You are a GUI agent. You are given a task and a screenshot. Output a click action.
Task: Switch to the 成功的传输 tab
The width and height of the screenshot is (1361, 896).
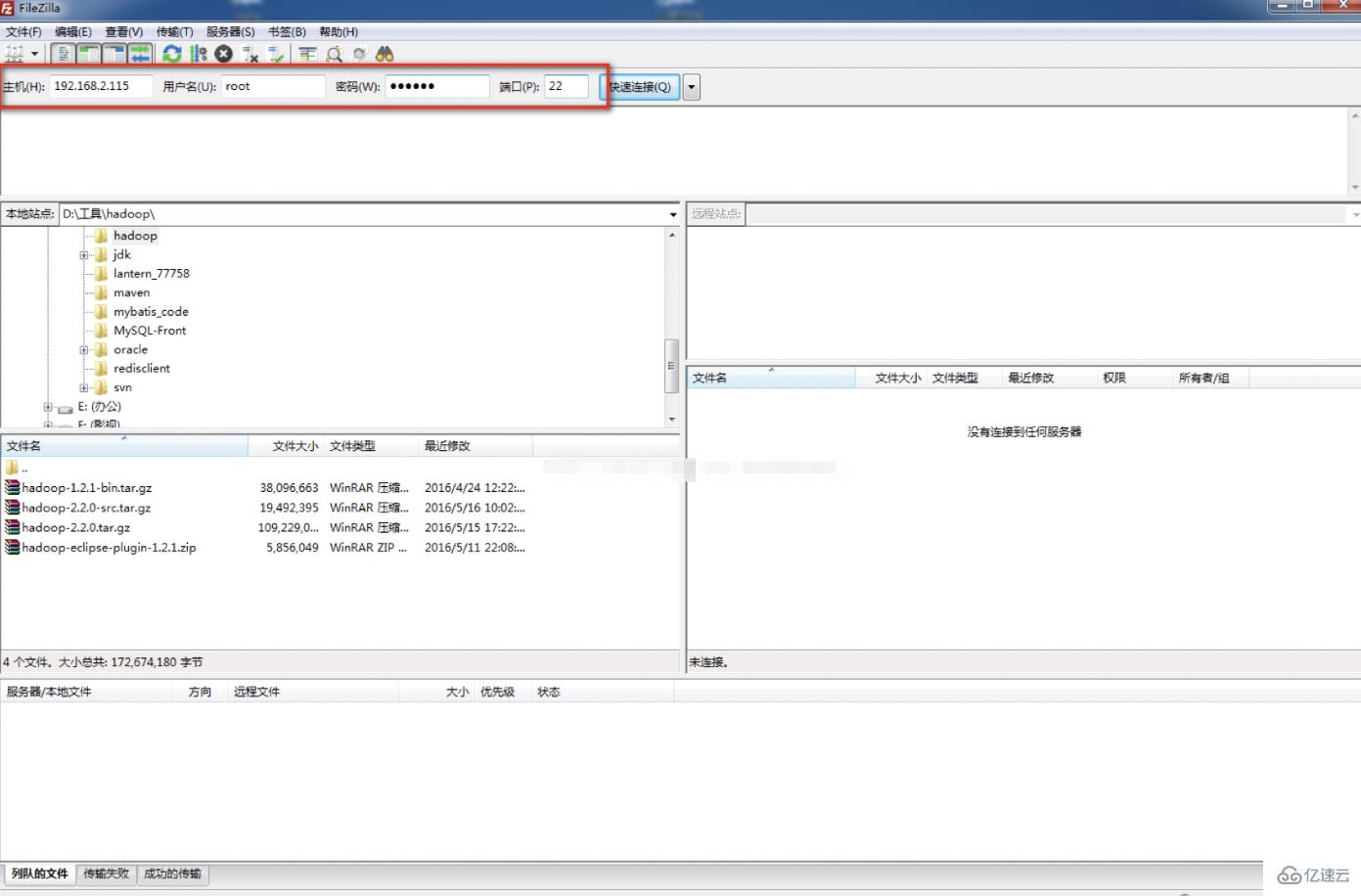(173, 874)
